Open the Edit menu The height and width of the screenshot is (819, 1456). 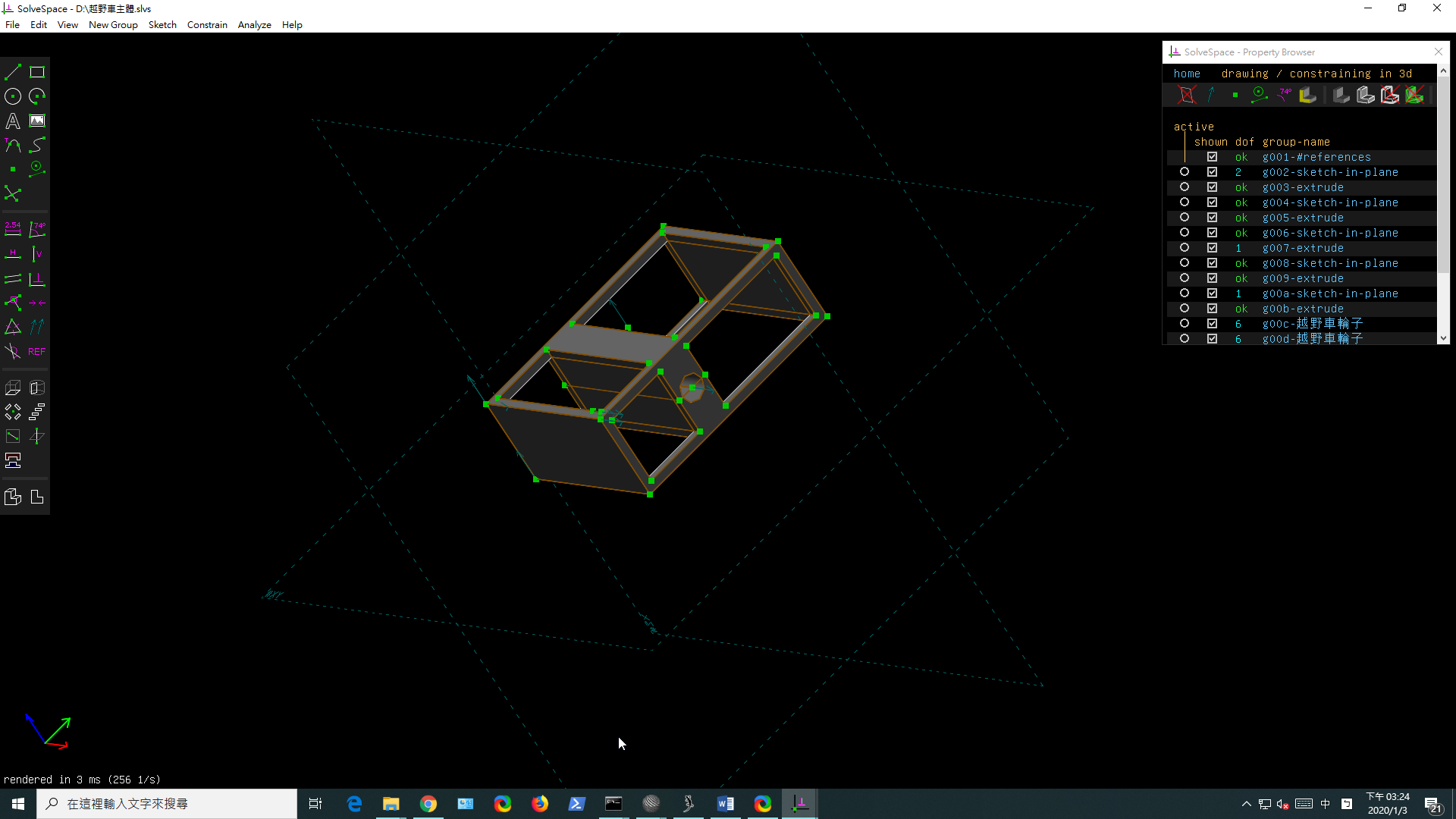[x=39, y=24]
